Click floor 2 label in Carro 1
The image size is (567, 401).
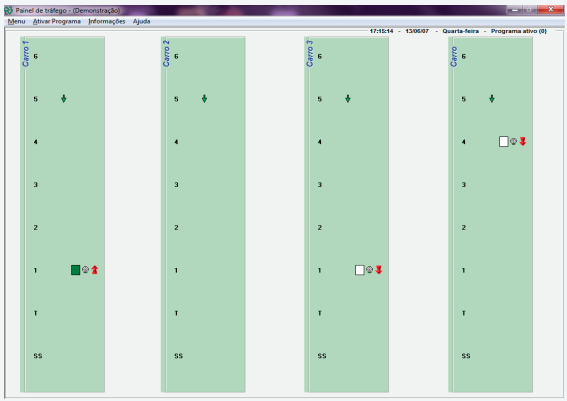tap(35, 227)
